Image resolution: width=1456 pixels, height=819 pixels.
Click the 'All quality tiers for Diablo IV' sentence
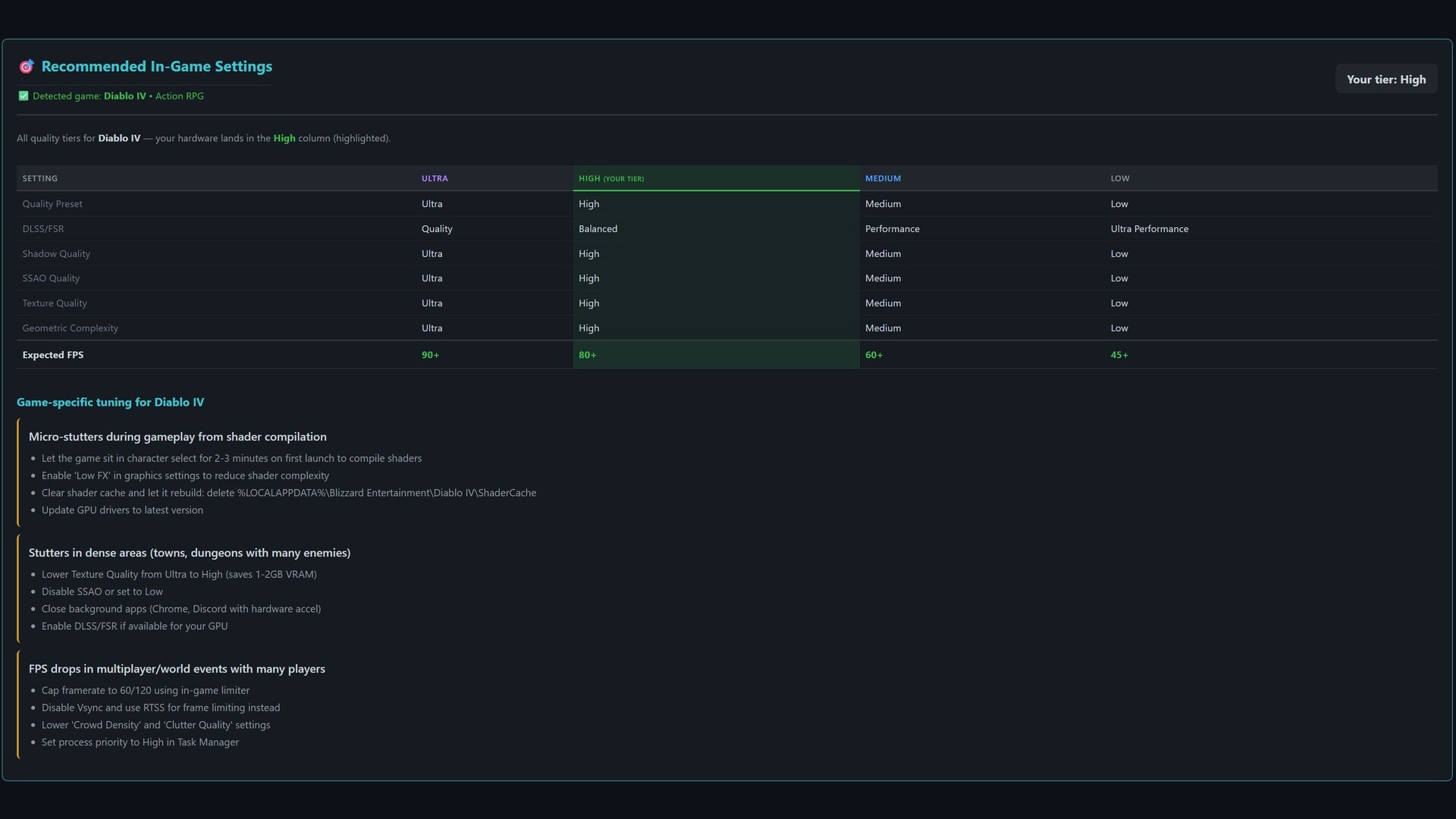click(x=203, y=139)
